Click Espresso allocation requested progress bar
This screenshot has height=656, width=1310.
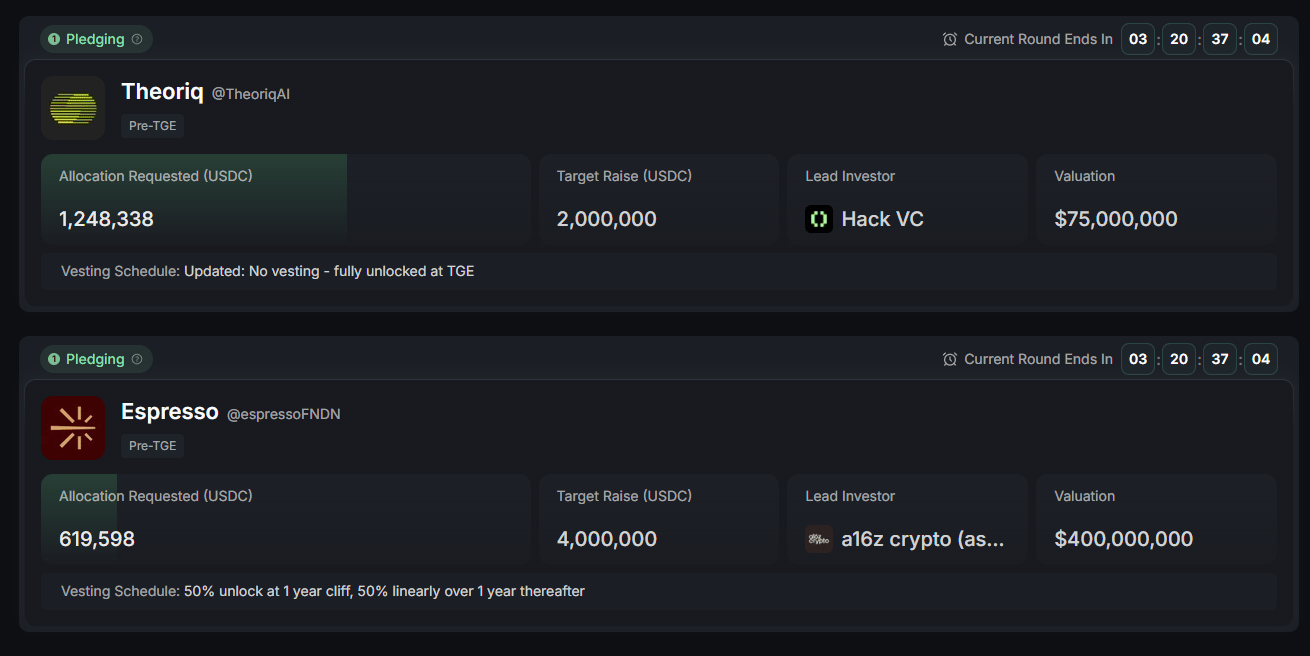(x=286, y=519)
